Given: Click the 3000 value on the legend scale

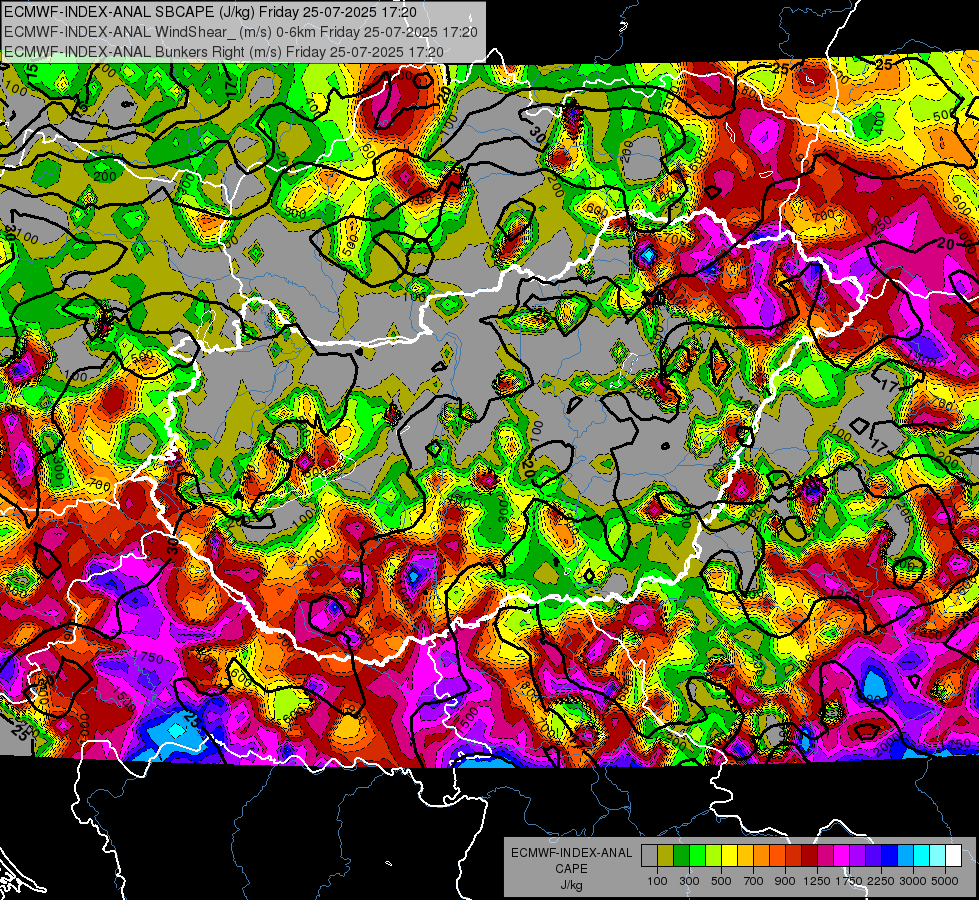Looking at the screenshot, I should tap(913, 881).
